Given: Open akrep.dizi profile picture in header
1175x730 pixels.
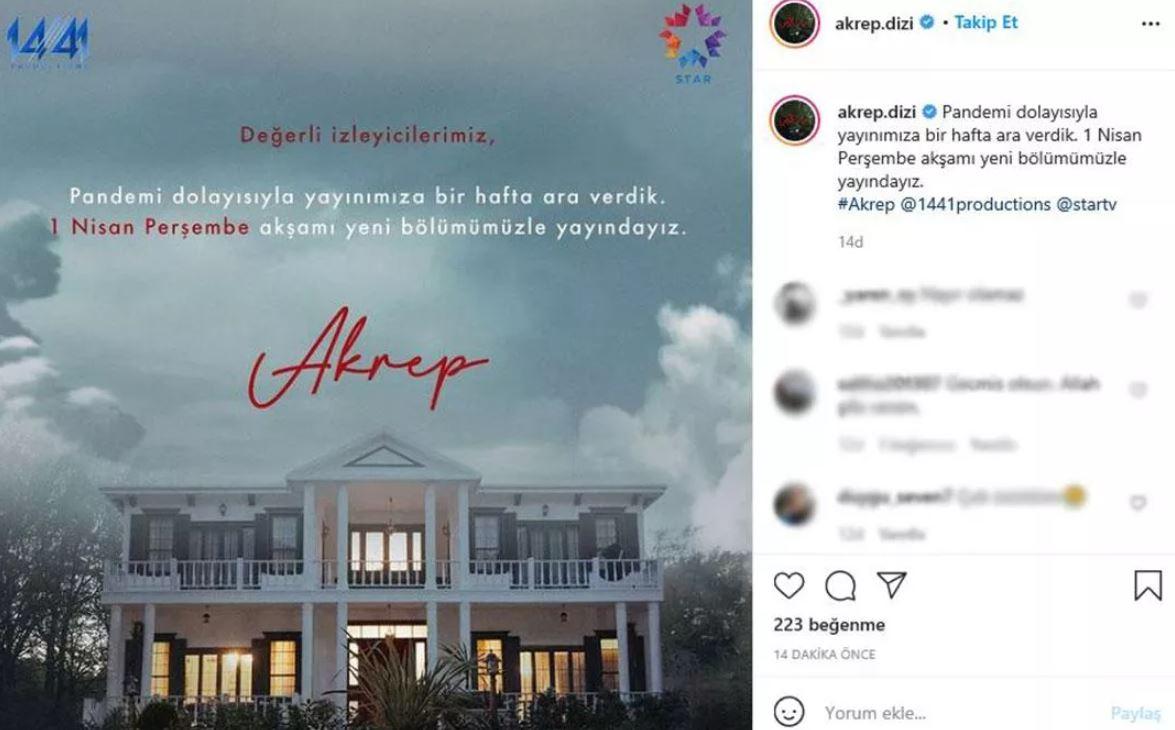Looking at the screenshot, I should pyautogui.click(x=794, y=24).
